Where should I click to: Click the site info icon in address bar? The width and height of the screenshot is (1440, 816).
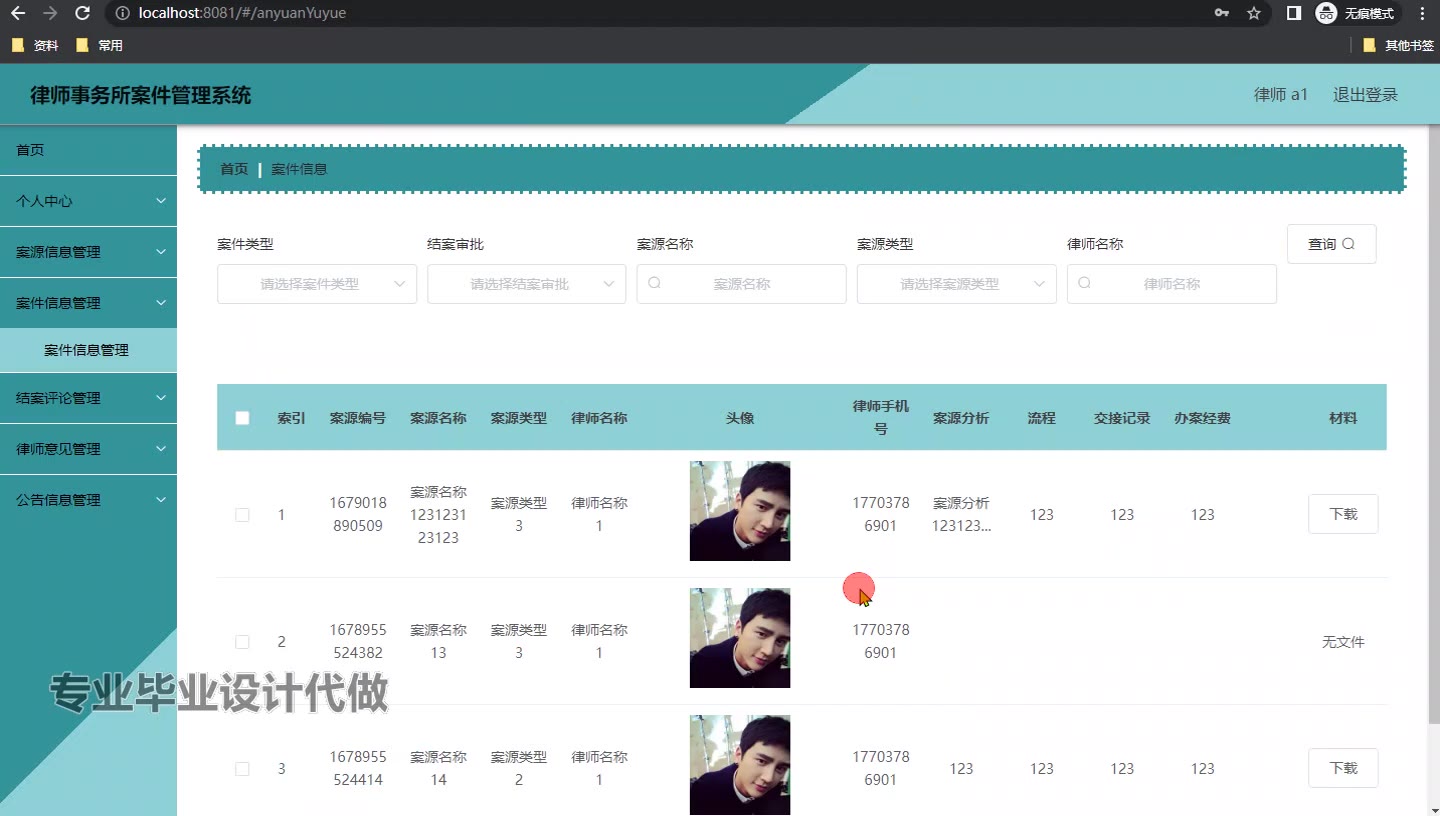coord(122,14)
